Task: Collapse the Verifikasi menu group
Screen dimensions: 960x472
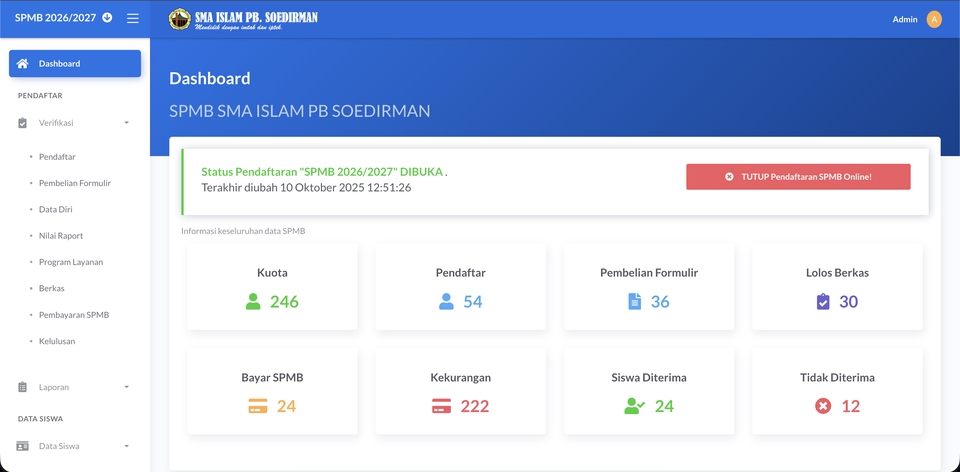Action: (75, 123)
